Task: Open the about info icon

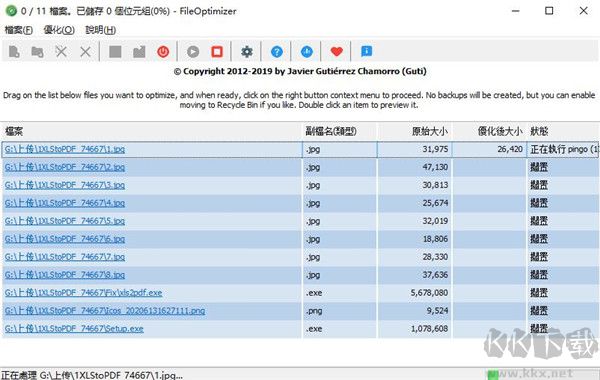Action: tap(366, 51)
